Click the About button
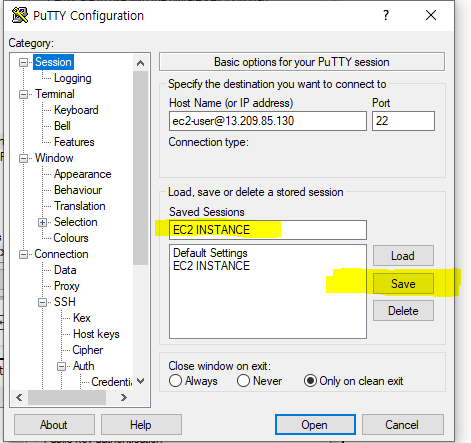The height and width of the screenshot is (443, 471). (x=54, y=425)
